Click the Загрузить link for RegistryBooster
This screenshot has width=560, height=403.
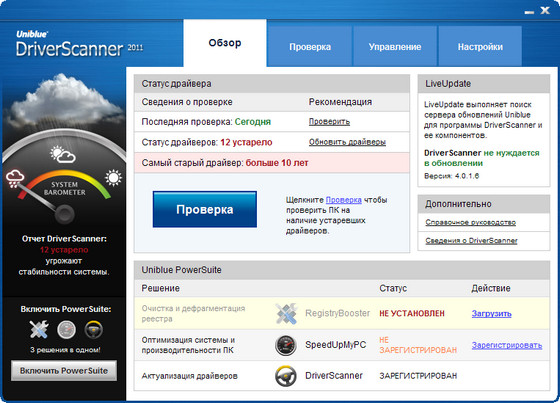click(x=491, y=314)
